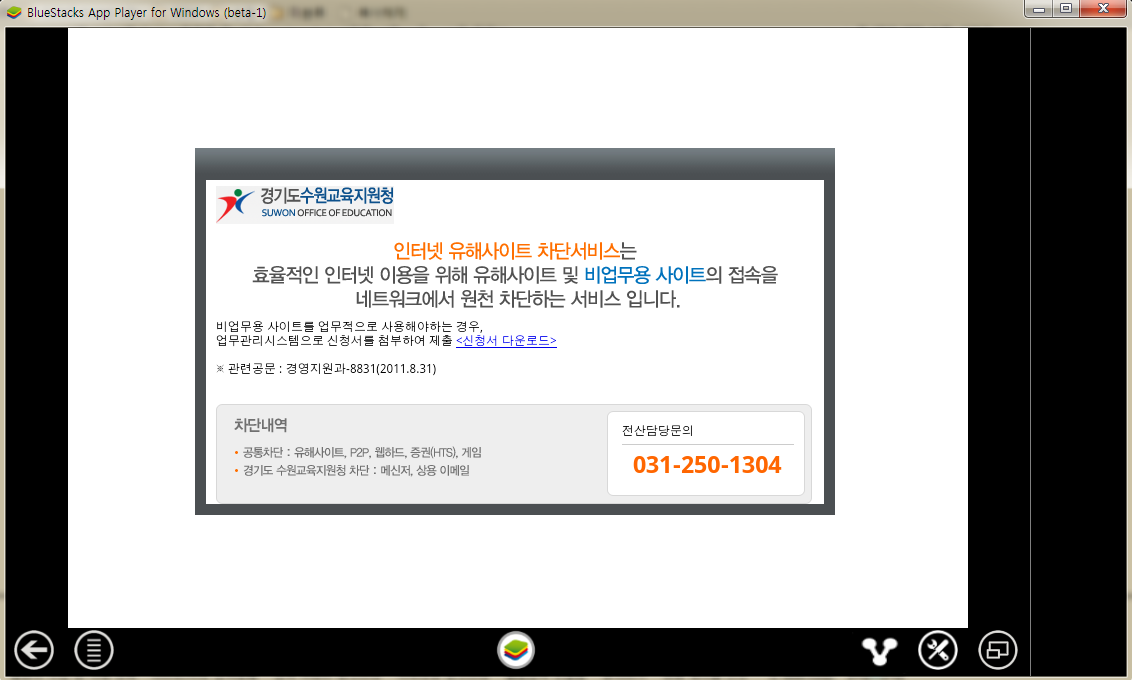Click the BlueStacks title bar app icon

14,13
